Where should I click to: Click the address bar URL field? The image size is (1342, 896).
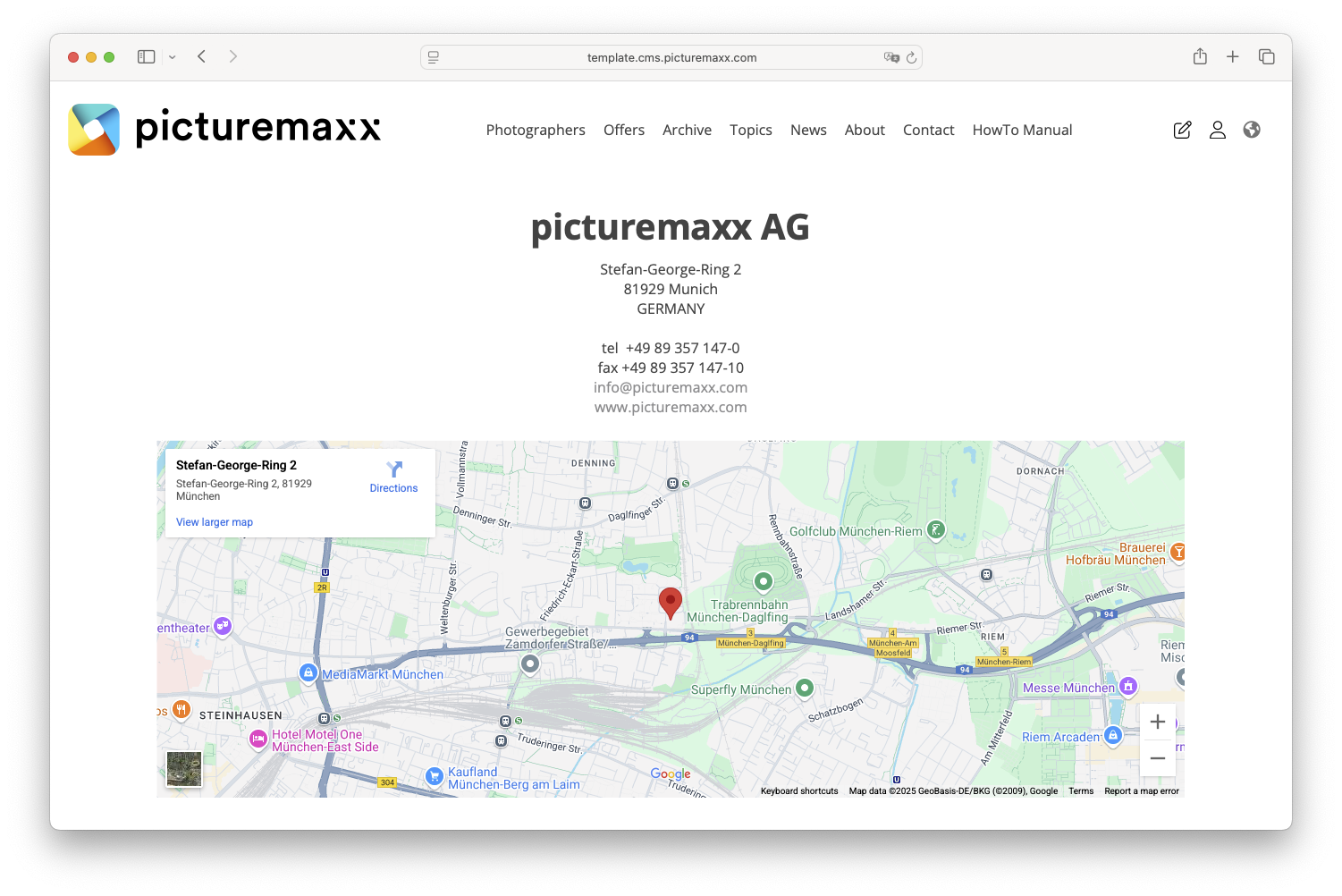click(x=671, y=57)
